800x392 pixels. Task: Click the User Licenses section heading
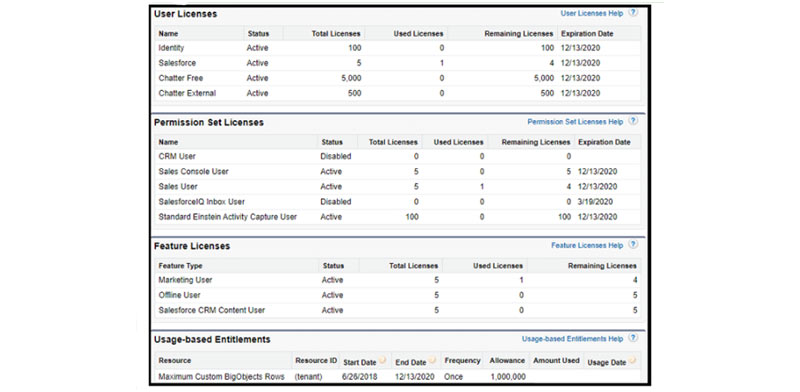point(186,14)
